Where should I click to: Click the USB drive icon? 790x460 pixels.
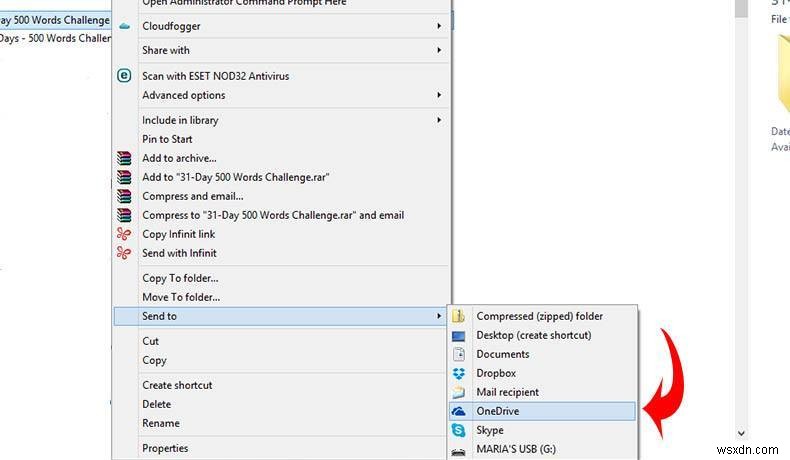[458, 452]
